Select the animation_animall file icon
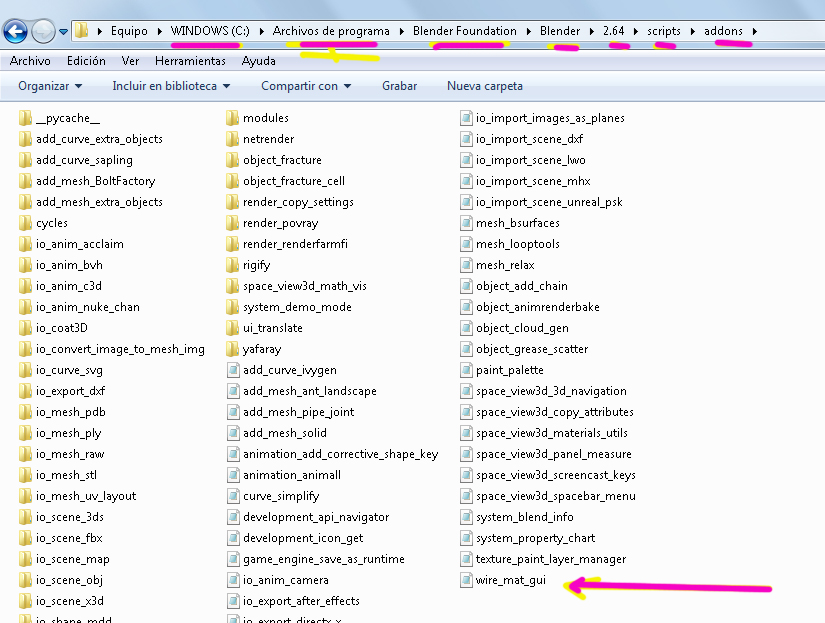The image size is (825, 623). coord(233,475)
